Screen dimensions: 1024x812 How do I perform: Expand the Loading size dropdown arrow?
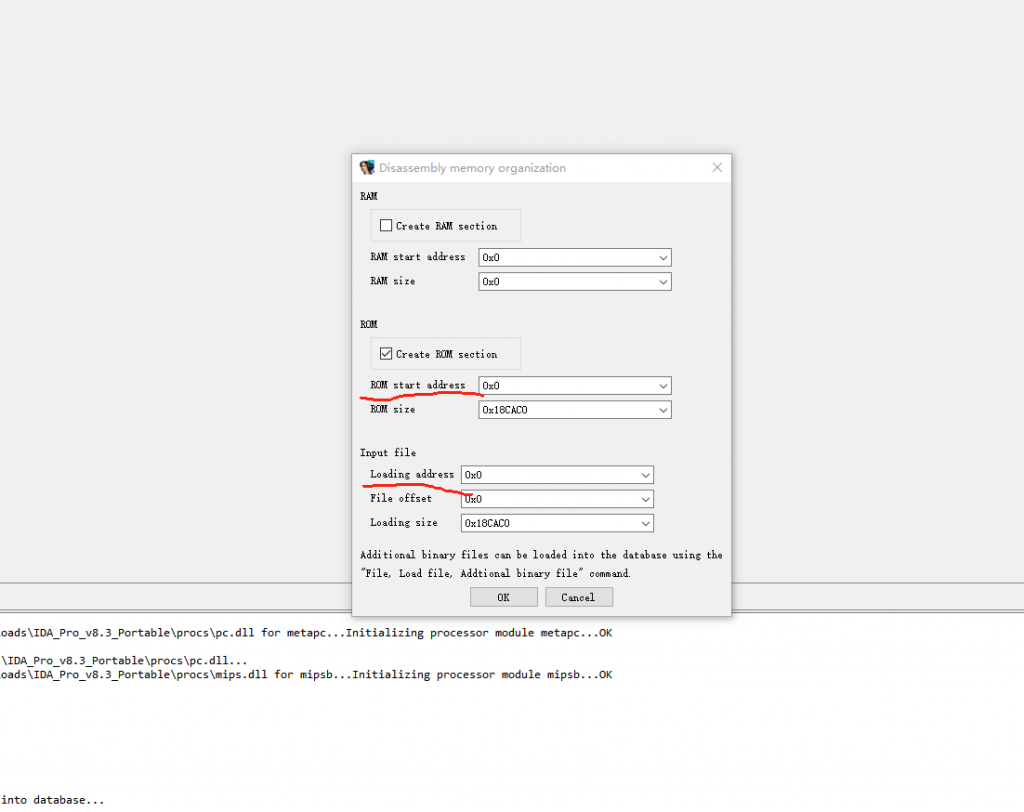tap(645, 523)
